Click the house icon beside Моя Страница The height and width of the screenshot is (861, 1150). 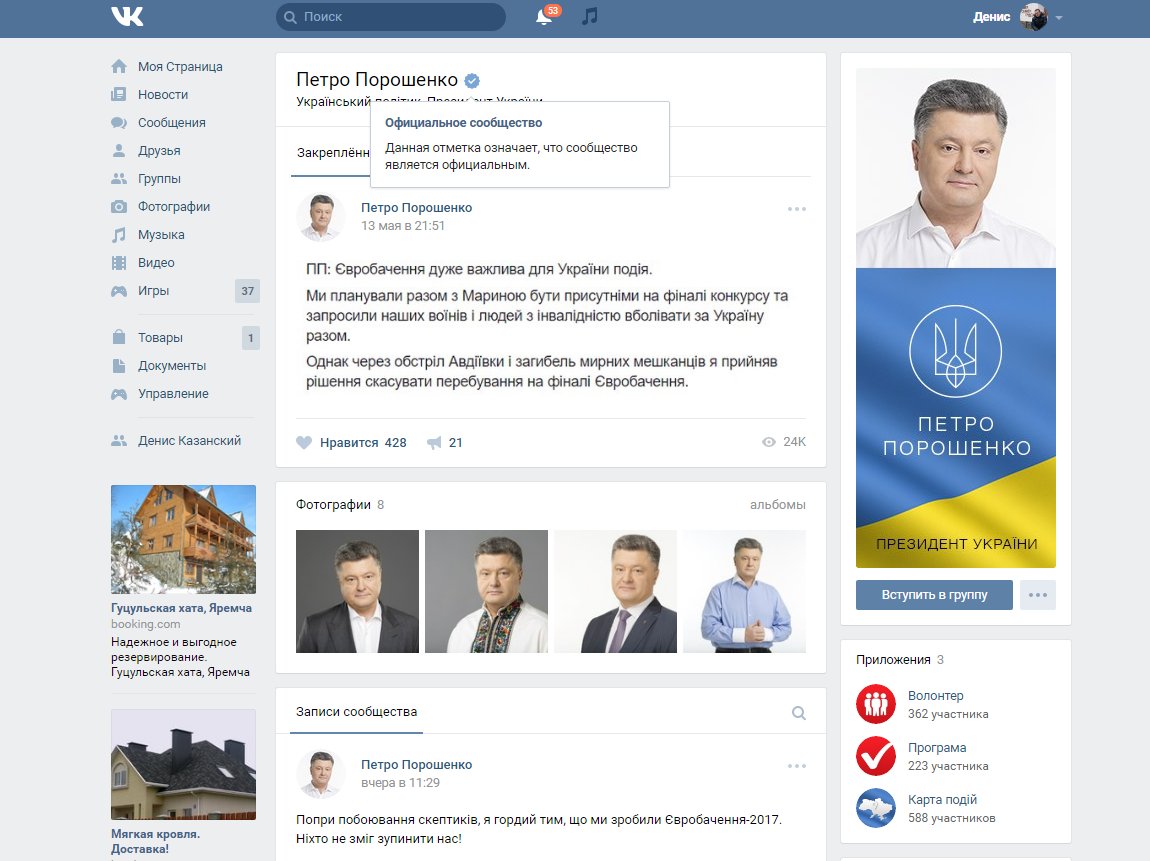pos(119,67)
